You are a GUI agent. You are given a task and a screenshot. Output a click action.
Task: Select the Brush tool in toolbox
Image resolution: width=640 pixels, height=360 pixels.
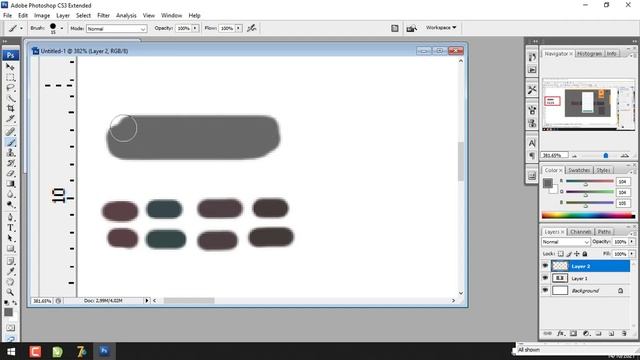pos(10,142)
